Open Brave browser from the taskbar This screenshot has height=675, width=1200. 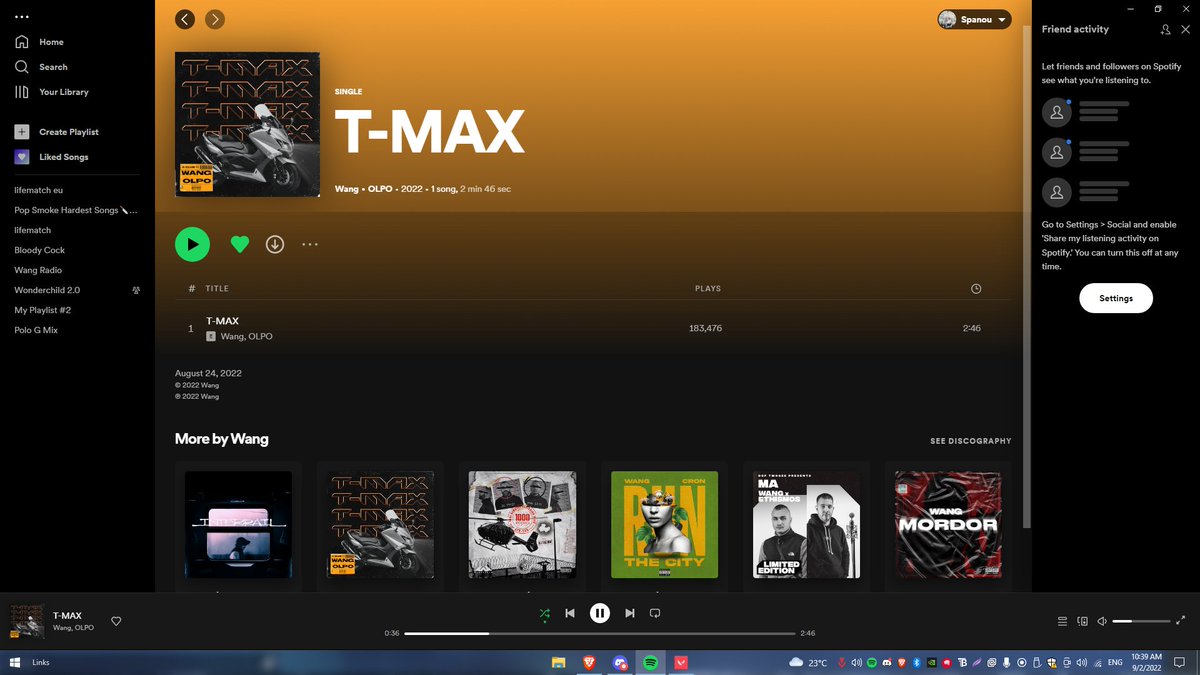click(x=589, y=662)
